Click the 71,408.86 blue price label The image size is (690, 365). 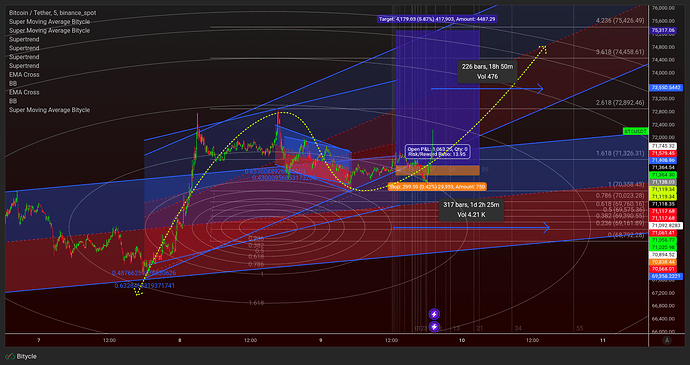tap(663, 160)
